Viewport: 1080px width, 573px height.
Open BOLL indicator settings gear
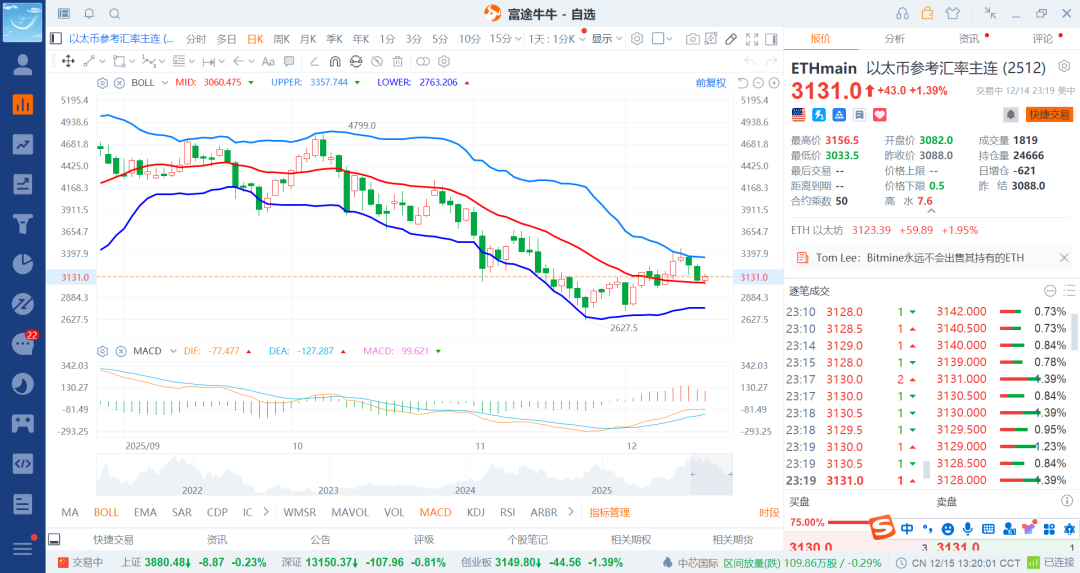coord(103,83)
